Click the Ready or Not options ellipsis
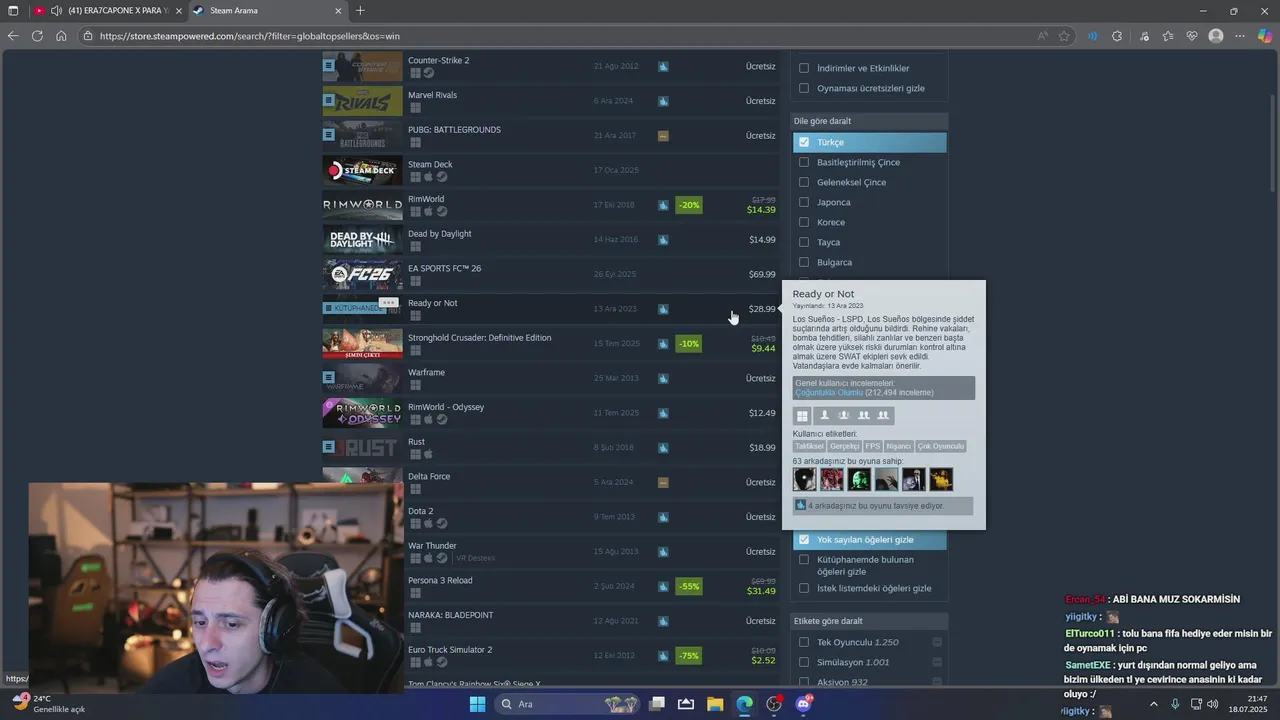 (x=388, y=302)
